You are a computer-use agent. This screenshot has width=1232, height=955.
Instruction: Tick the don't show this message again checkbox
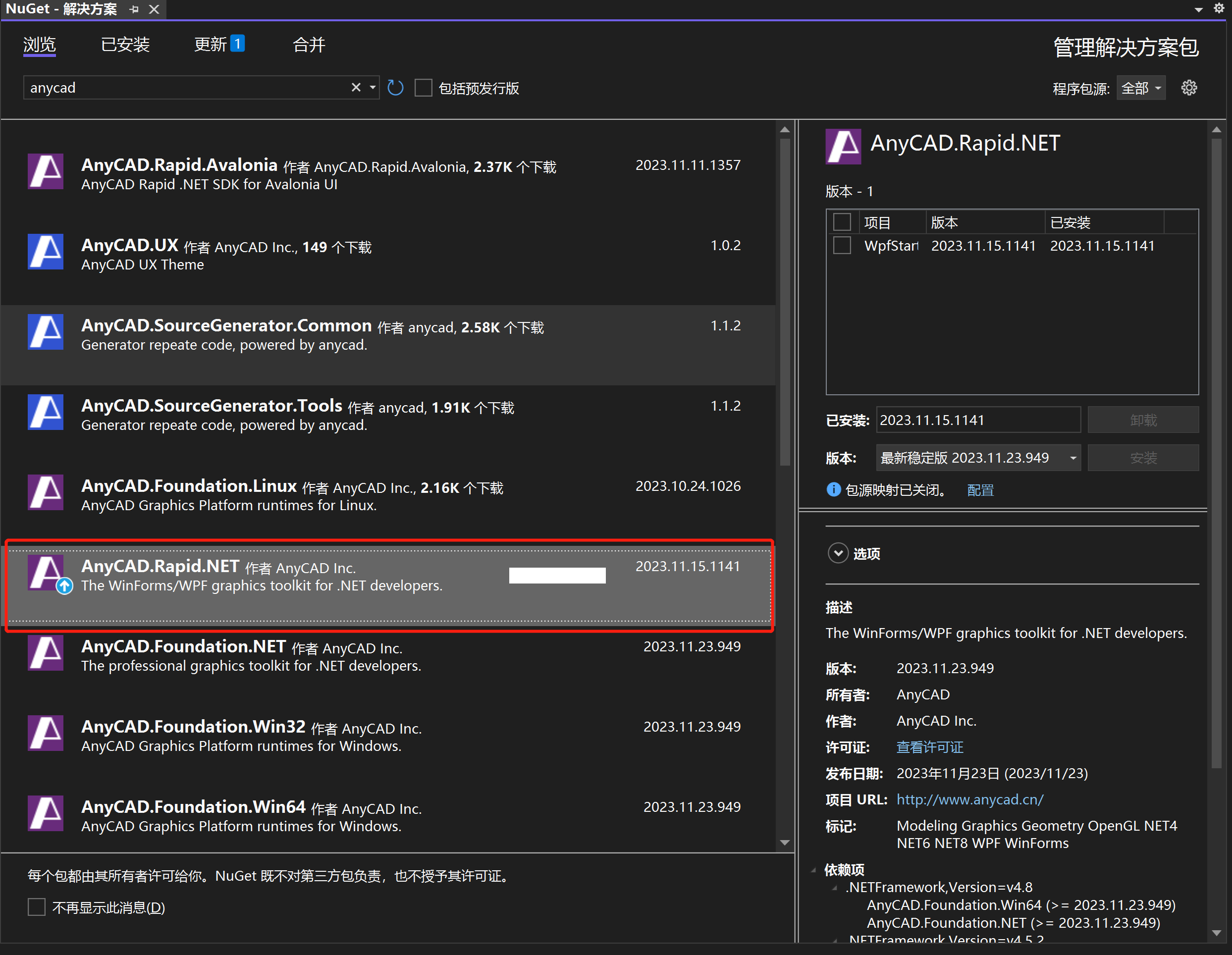click(37, 907)
